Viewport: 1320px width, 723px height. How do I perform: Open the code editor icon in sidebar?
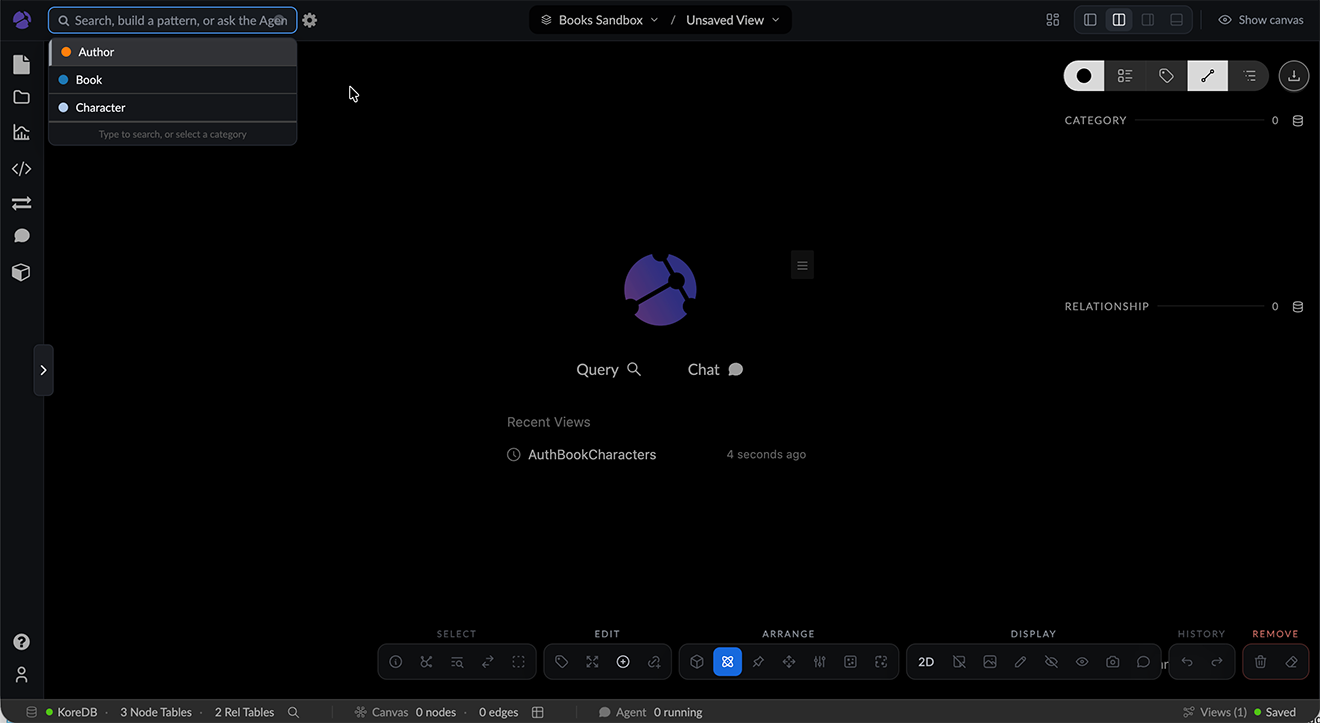(21, 169)
